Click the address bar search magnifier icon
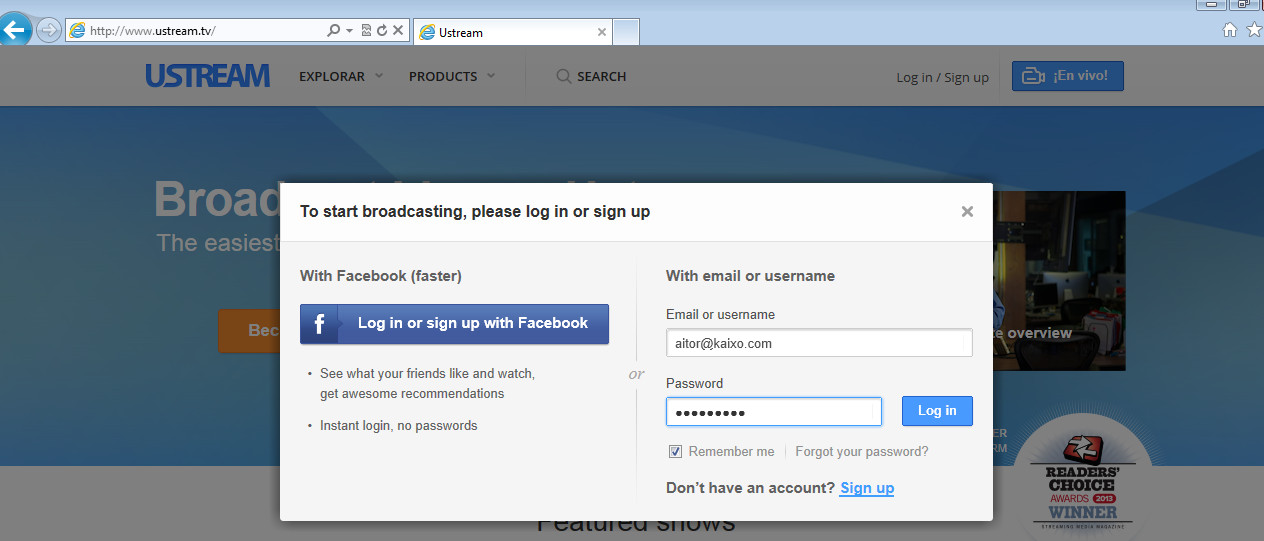Screen dimensions: 1264x541 coord(334,31)
